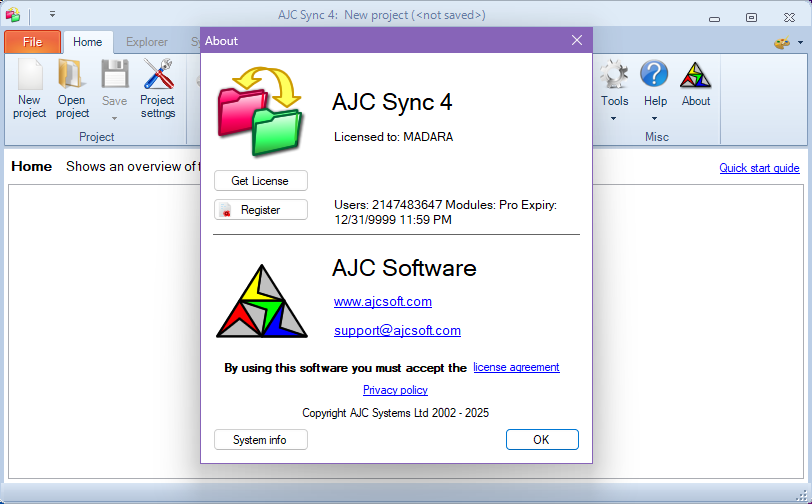The height and width of the screenshot is (504, 812).
Task: Click the color palette theme icon
Action: coord(781,42)
